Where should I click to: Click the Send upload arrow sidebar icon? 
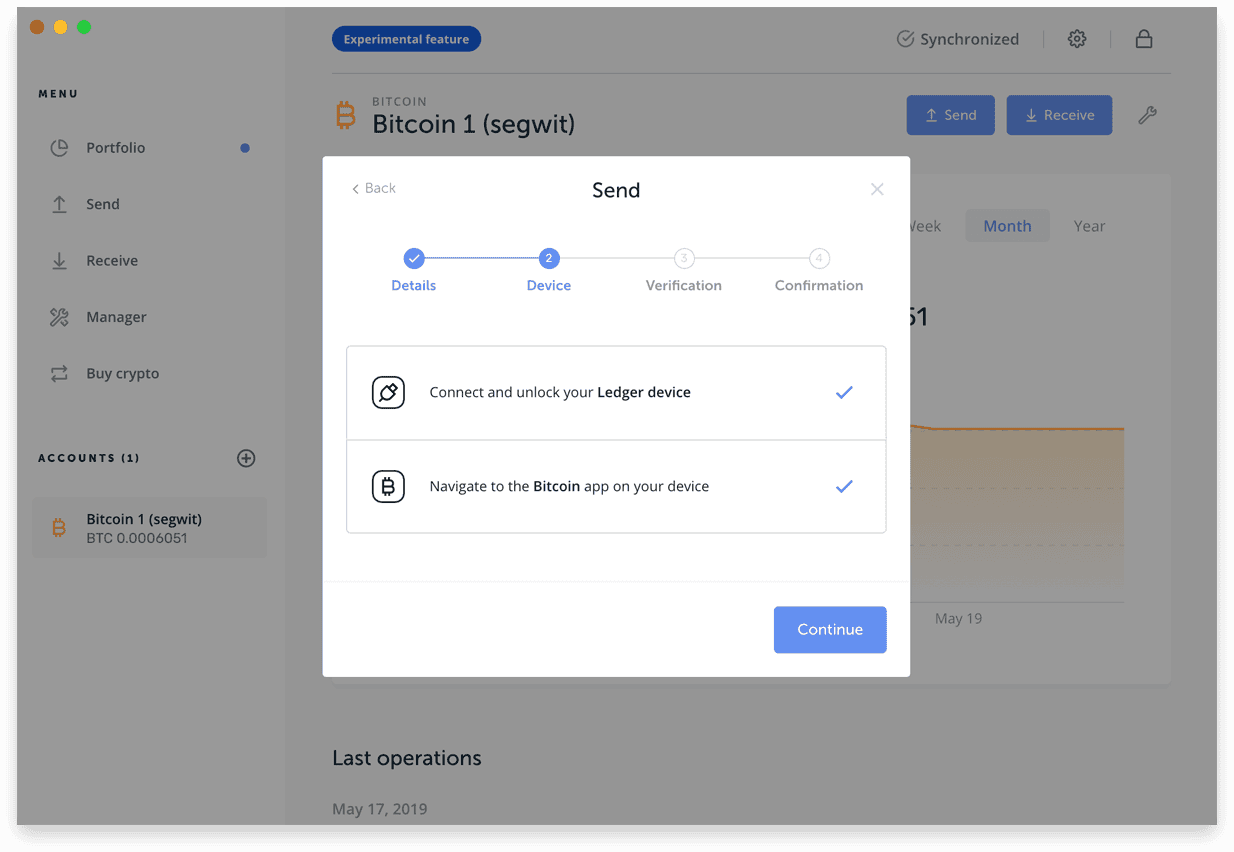pyautogui.click(x=59, y=204)
